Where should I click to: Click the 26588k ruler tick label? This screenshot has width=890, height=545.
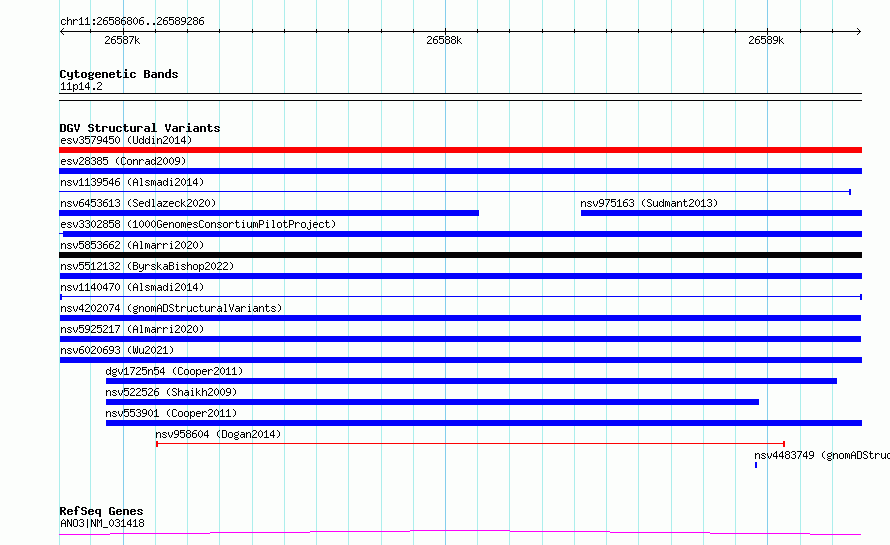(x=444, y=40)
